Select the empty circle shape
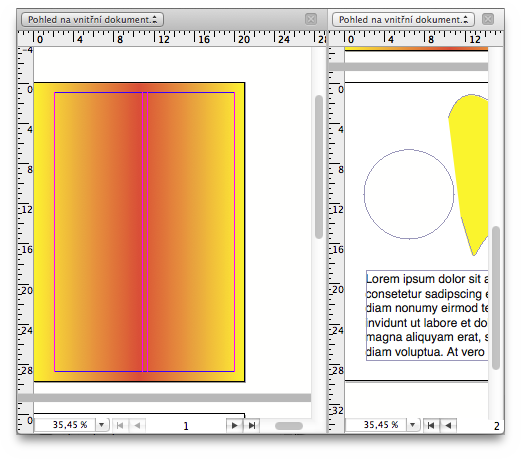Viewport: 521px width, 459px height. [x=409, y=194]
